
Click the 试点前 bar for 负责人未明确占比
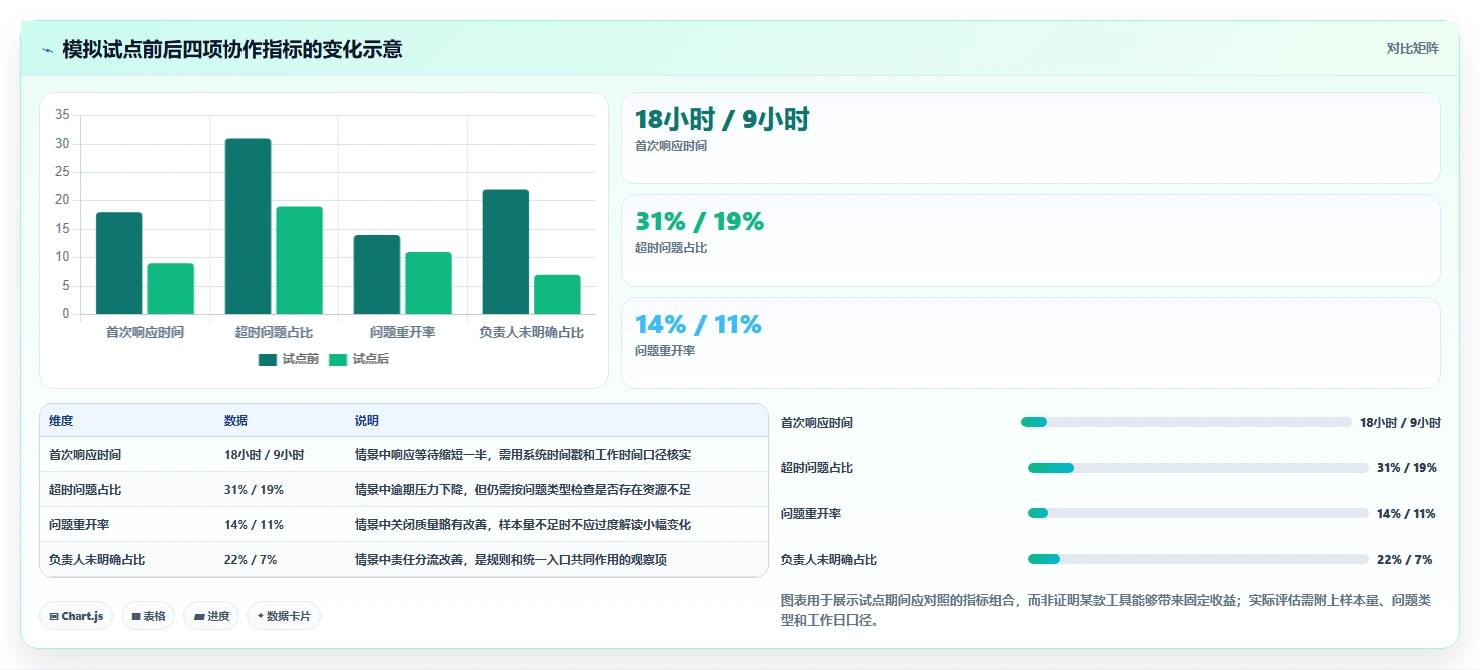click(x=506, y=252)
